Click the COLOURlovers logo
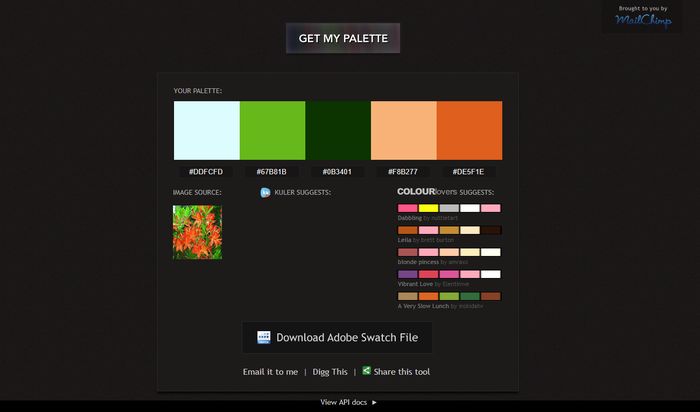 coord(416,191)
